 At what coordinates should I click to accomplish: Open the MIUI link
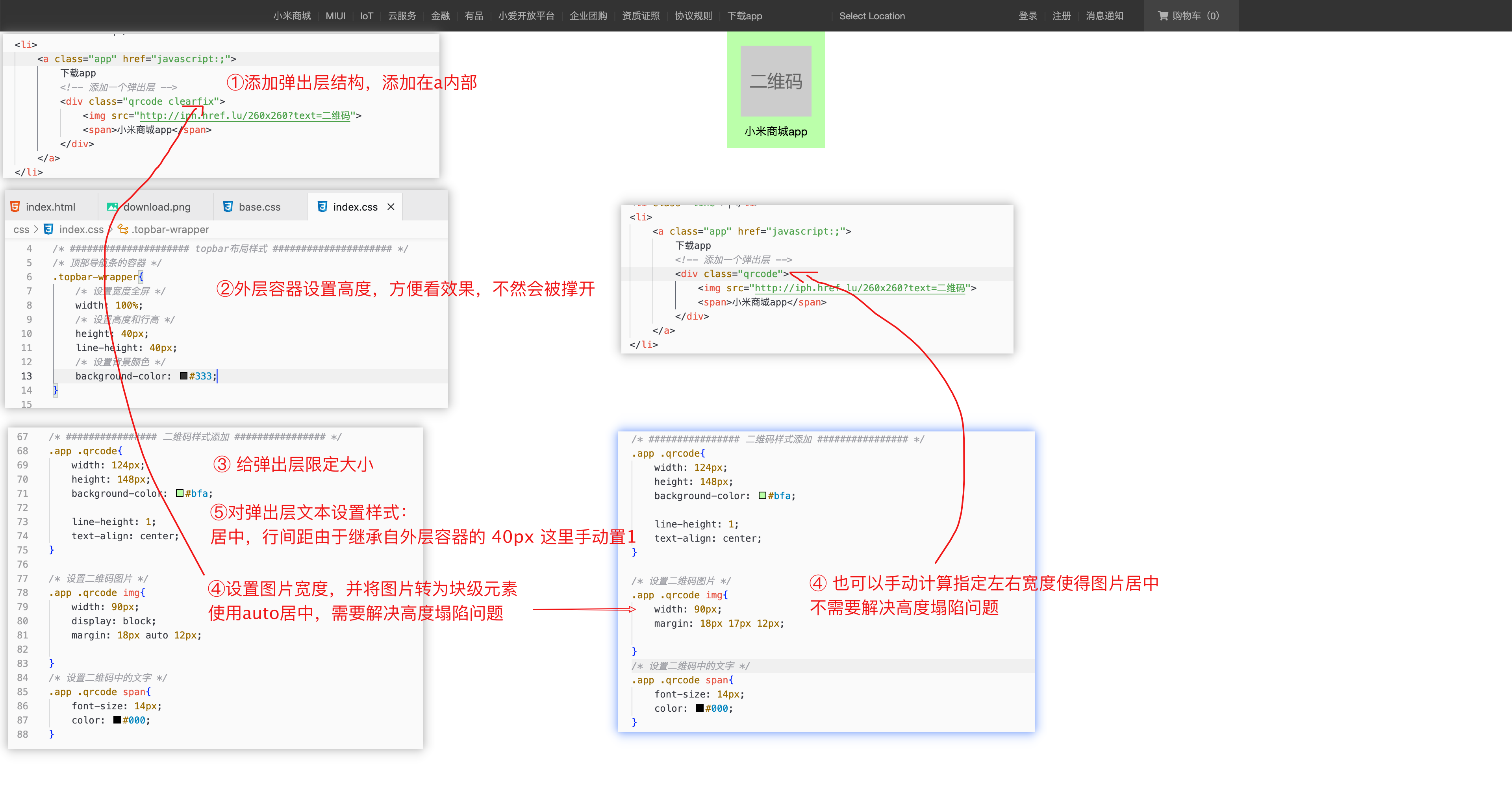[x=335, y=16]
